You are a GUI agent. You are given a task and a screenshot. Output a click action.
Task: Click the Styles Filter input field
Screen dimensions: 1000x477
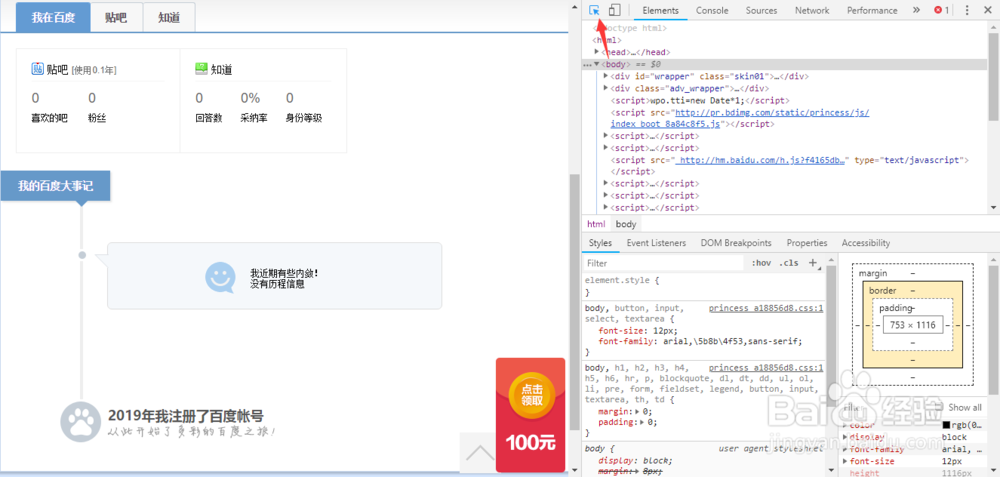point(663,263)
